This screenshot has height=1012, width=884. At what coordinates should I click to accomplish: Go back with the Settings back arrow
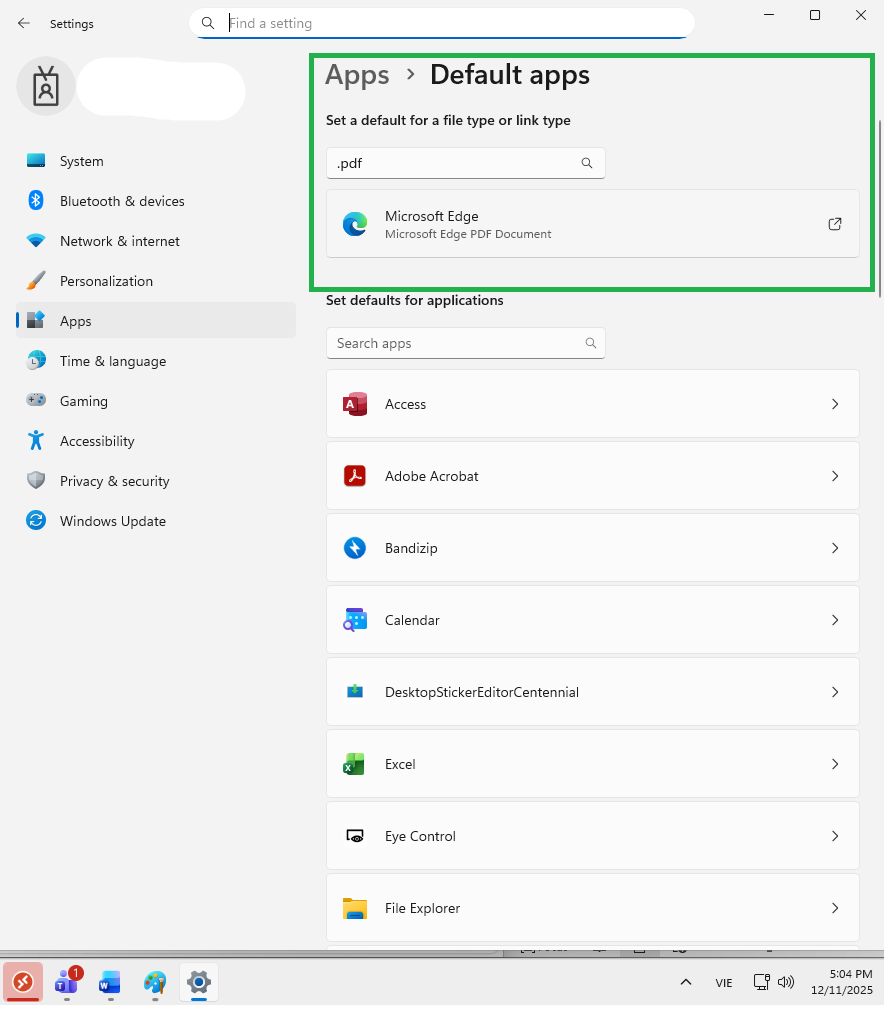24,23
